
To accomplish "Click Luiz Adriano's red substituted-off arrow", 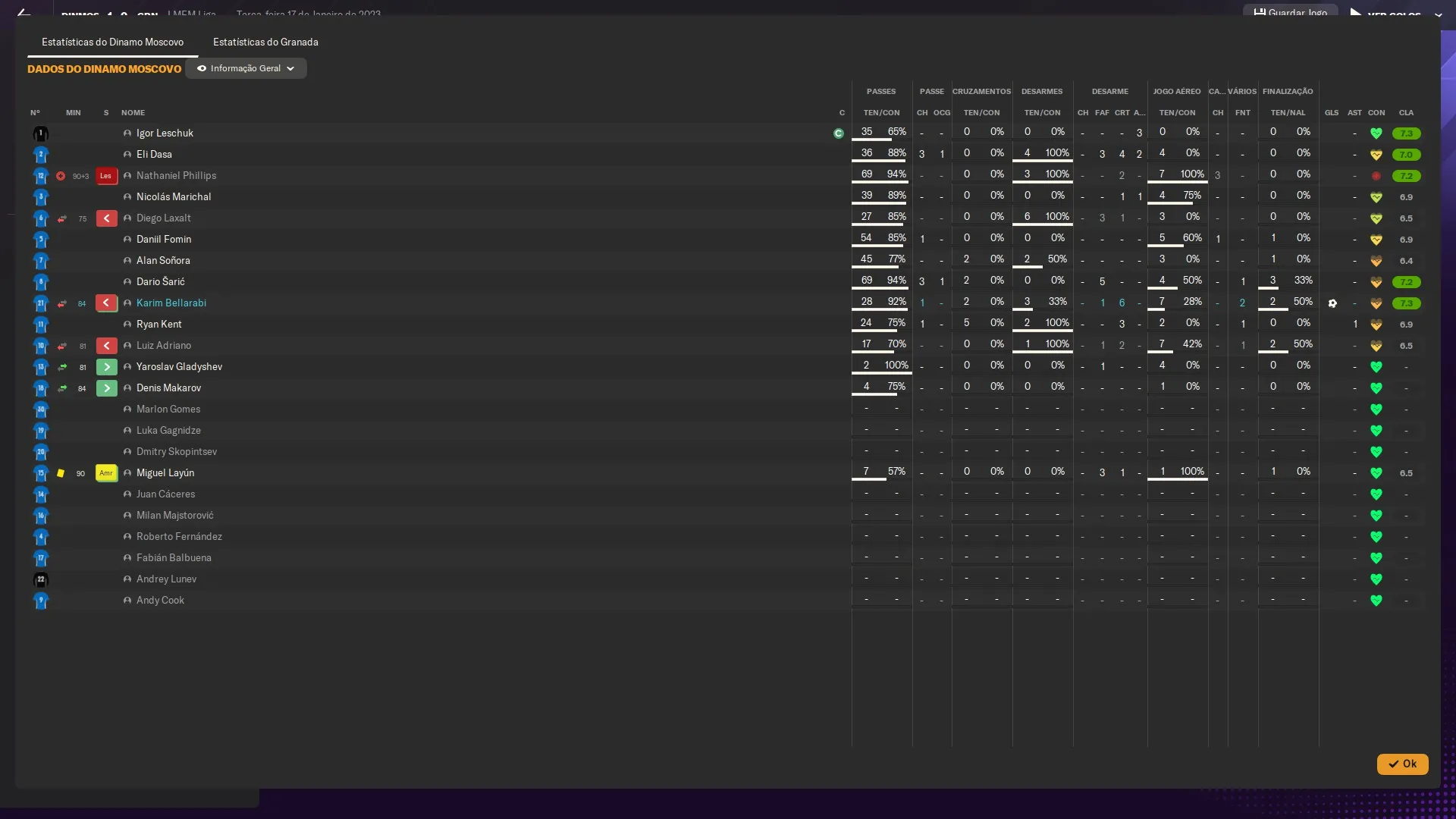I will click(106, 346).
